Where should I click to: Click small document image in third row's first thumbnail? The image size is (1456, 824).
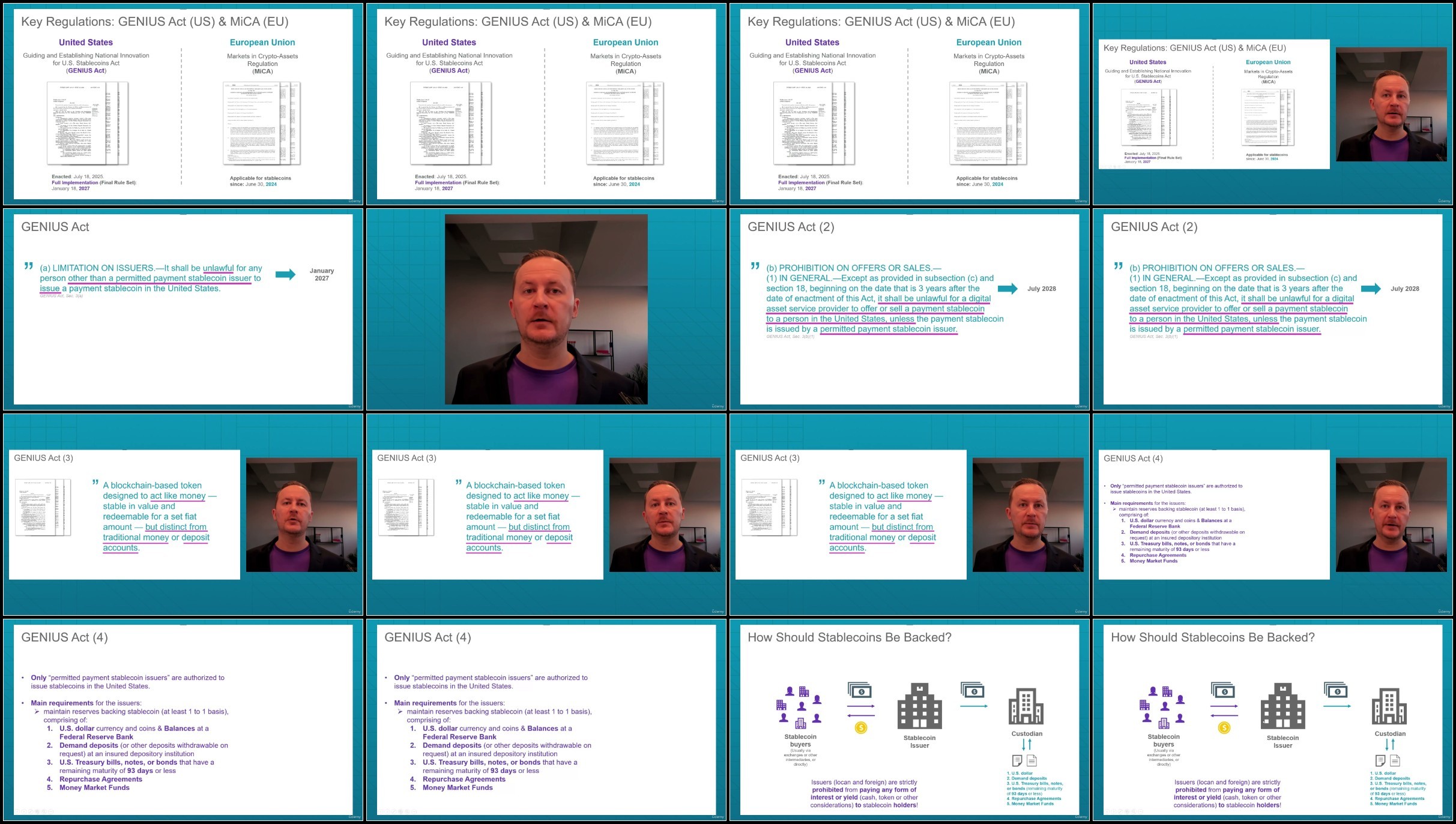point(43,507)
